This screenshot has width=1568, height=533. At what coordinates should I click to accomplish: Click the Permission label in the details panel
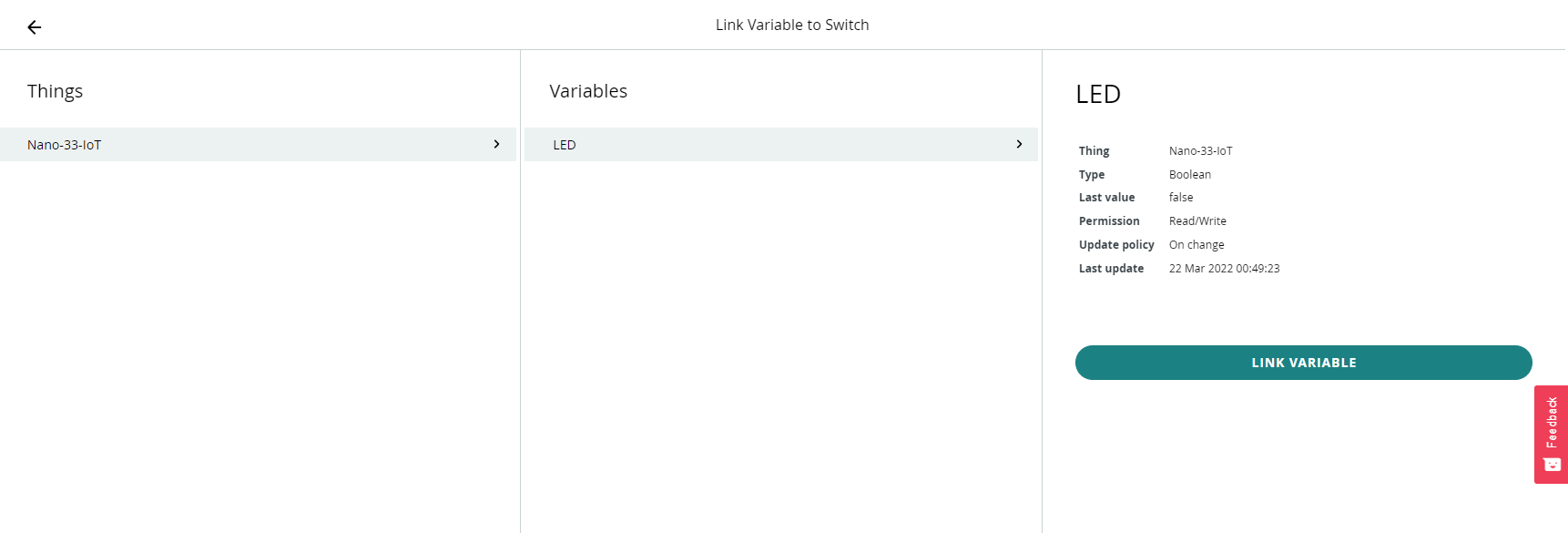pos(1109,221)
